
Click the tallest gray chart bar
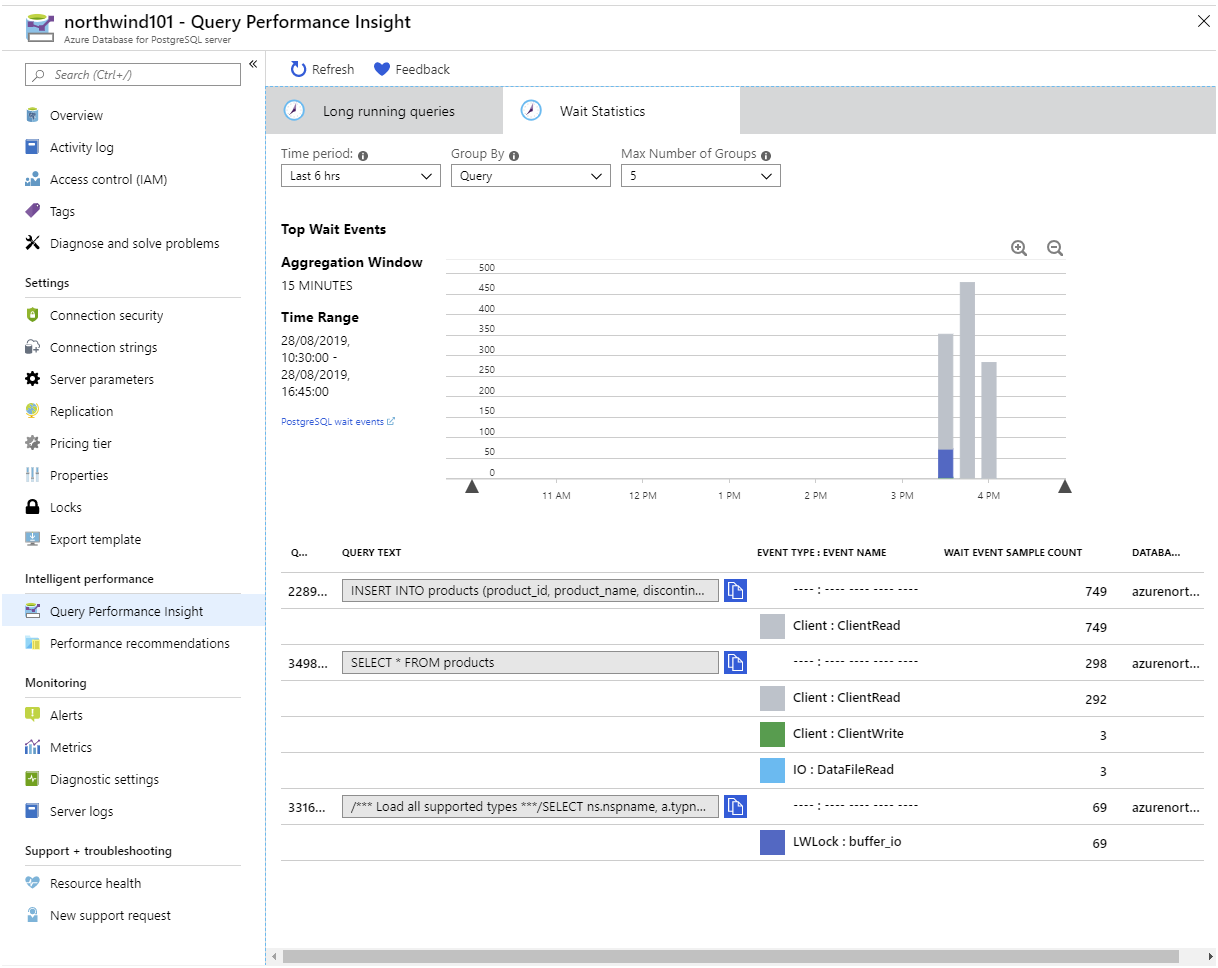click(967, 380)
